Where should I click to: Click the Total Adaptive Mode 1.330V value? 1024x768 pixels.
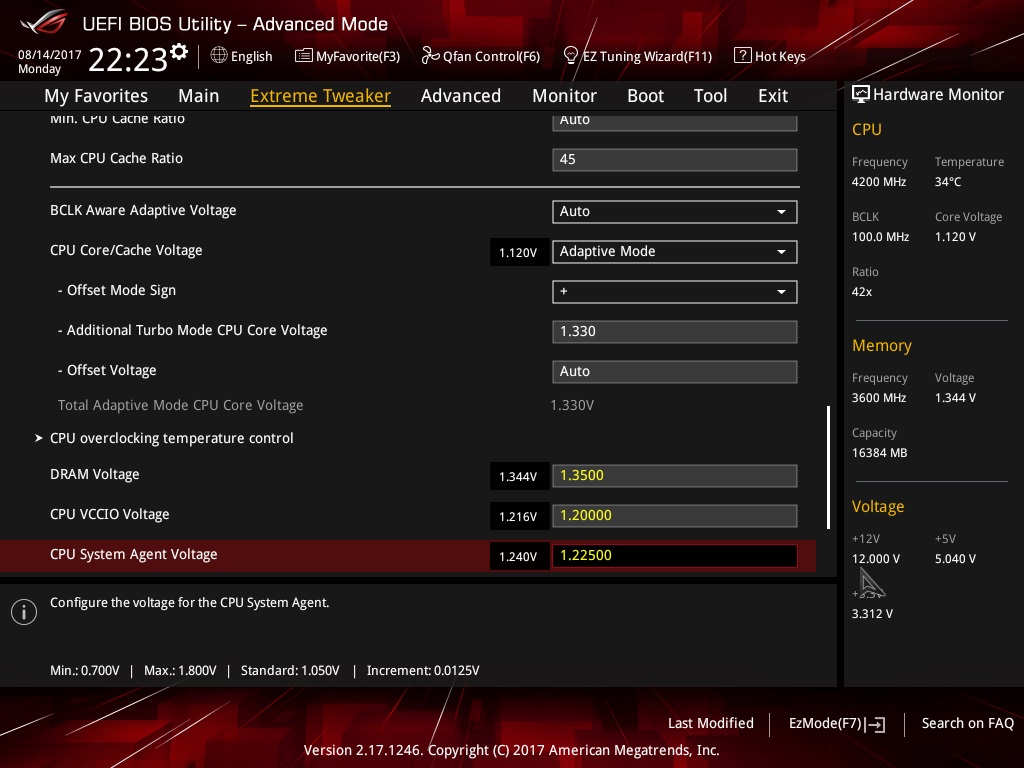572,405
